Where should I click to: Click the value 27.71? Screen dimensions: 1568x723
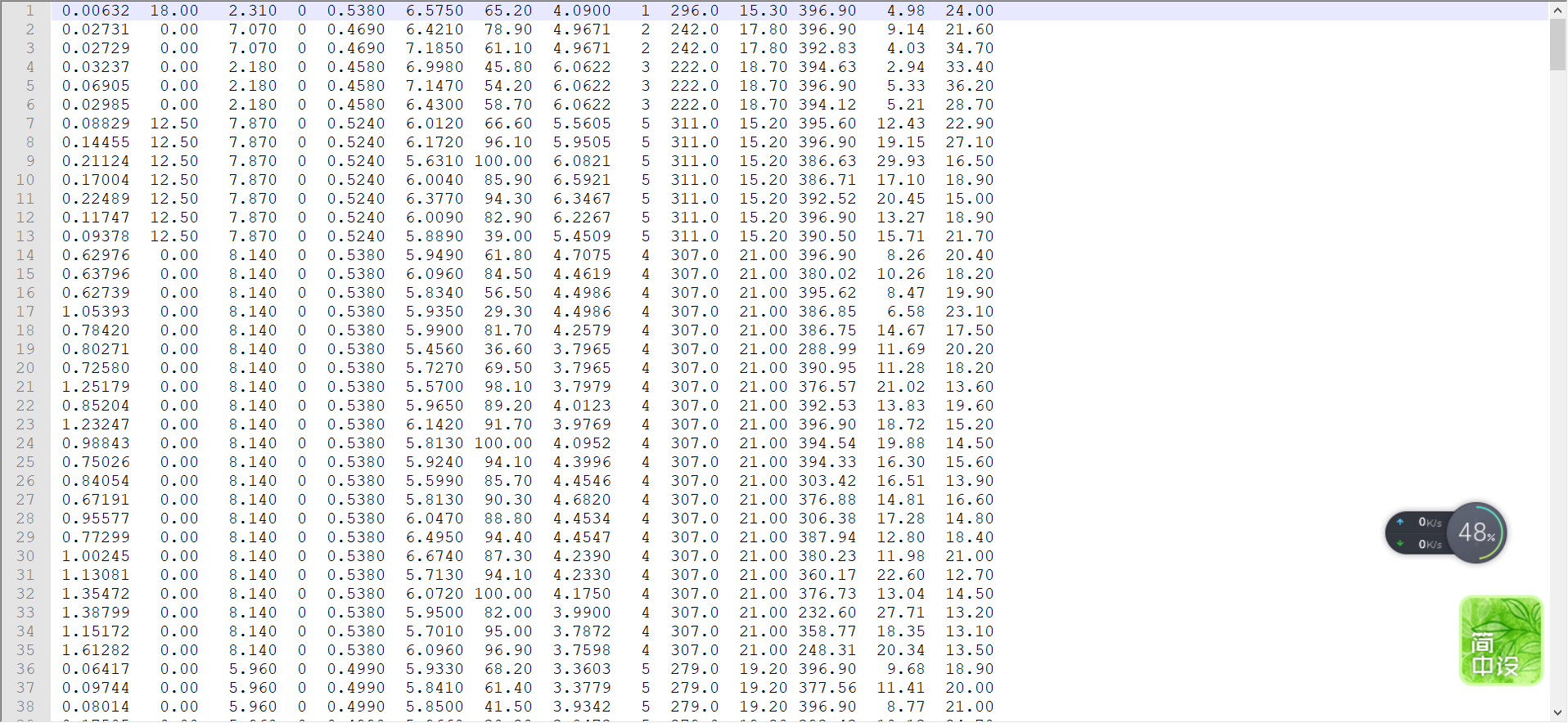(901, 613)
